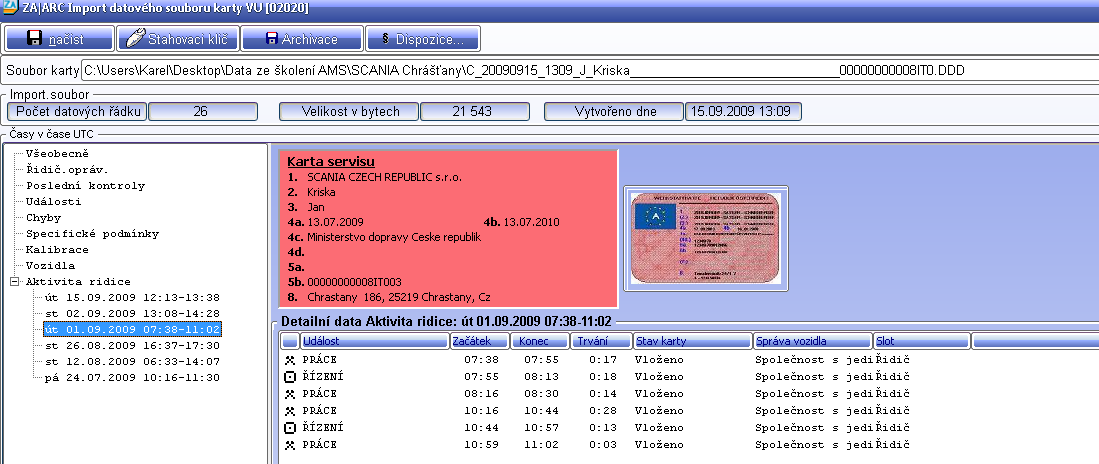Viewport: 1099px width, 464px height.
Task: Click the work icon in the 08:16 PRÁCE row
Action: [x=289, y=394]
